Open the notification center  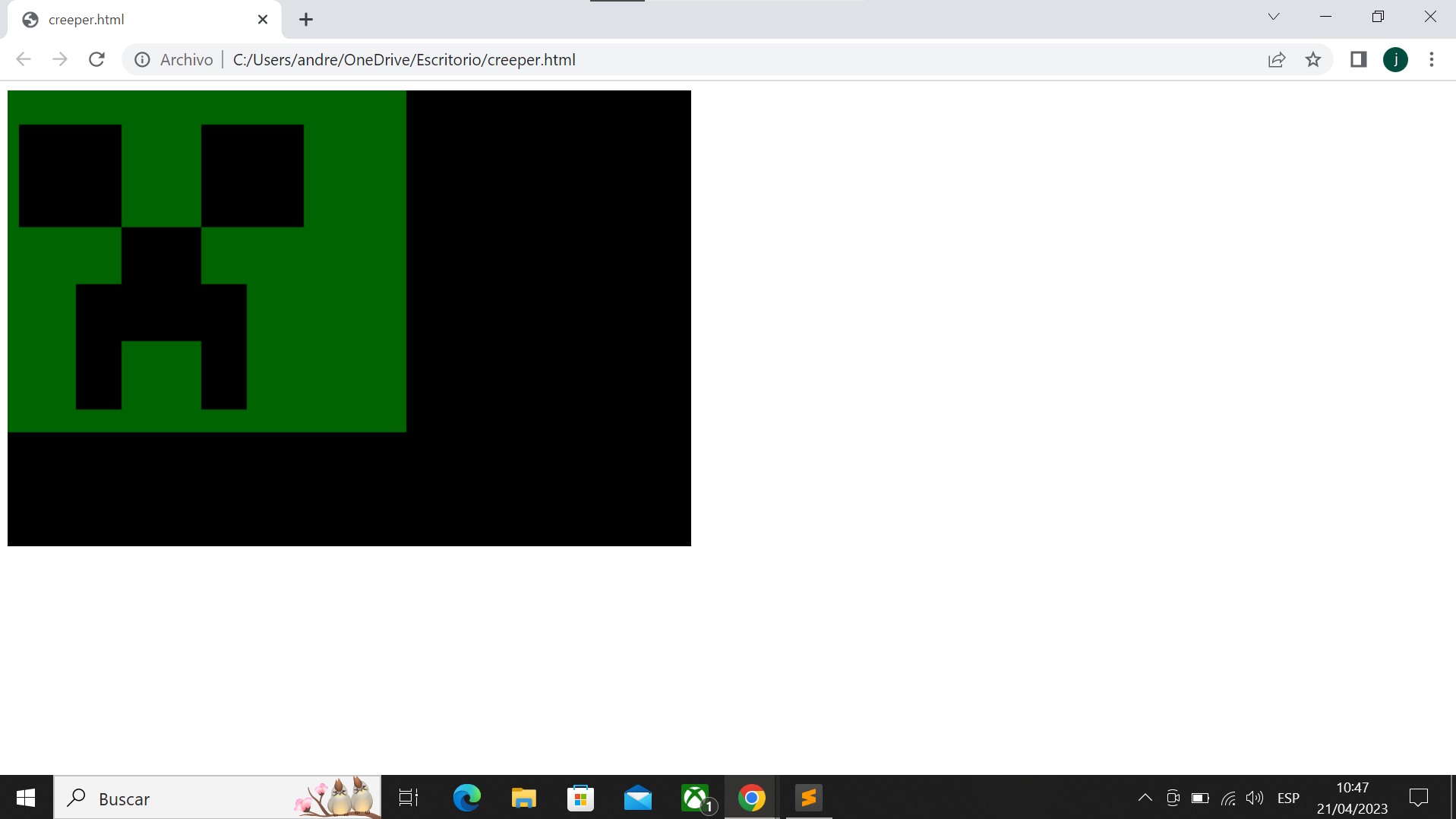[x=1419, y=798]
